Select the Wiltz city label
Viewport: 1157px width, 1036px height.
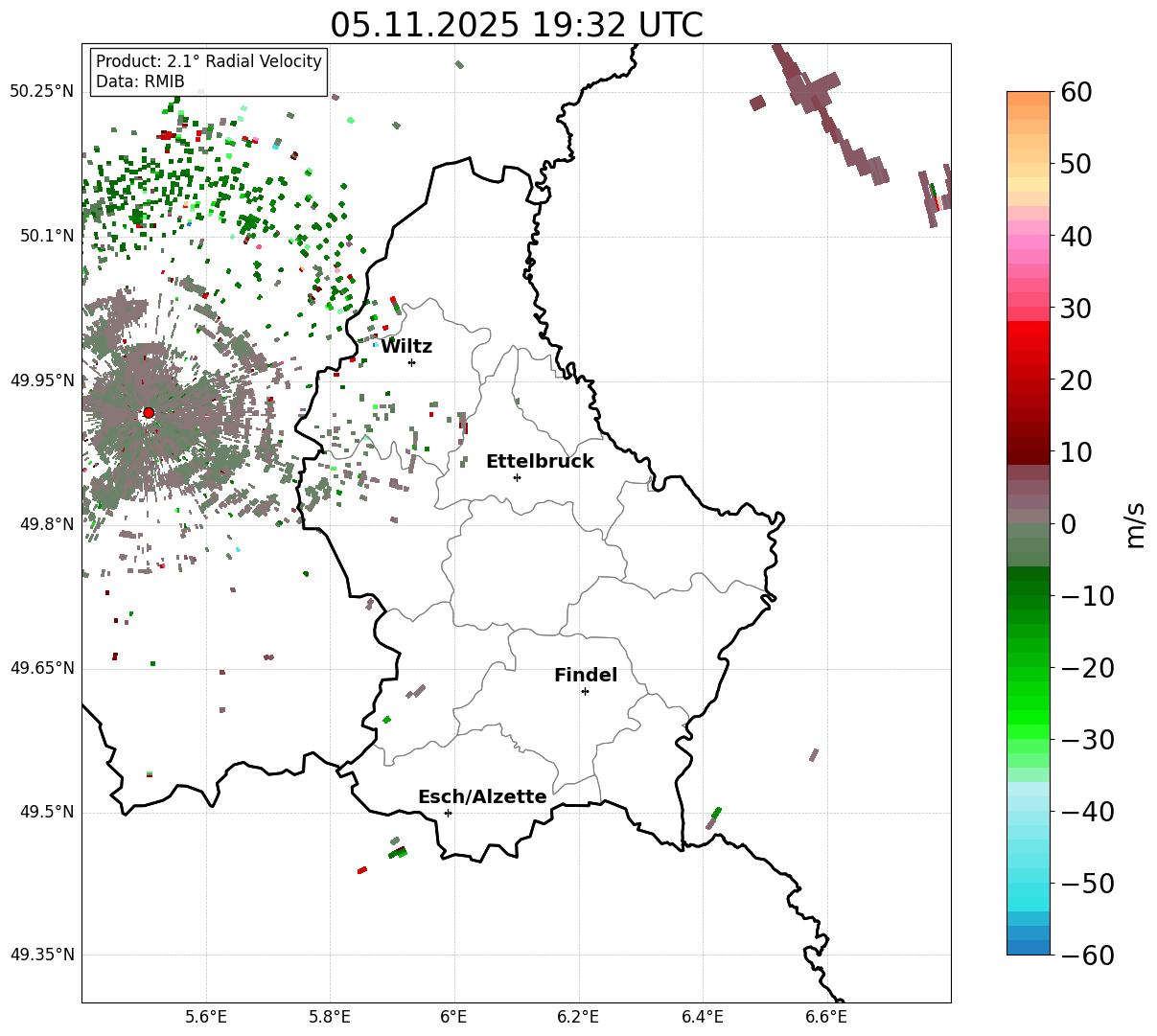[x=406, y=347]
